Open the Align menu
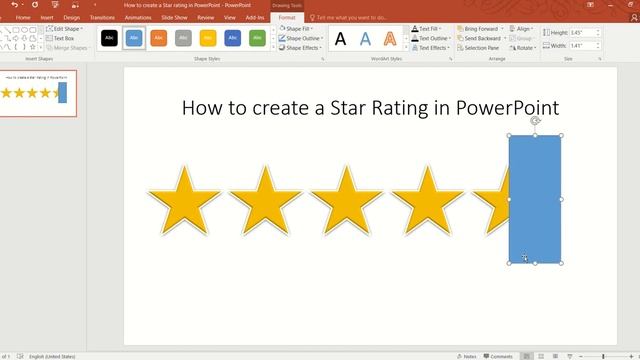 [x=522, y=29]
